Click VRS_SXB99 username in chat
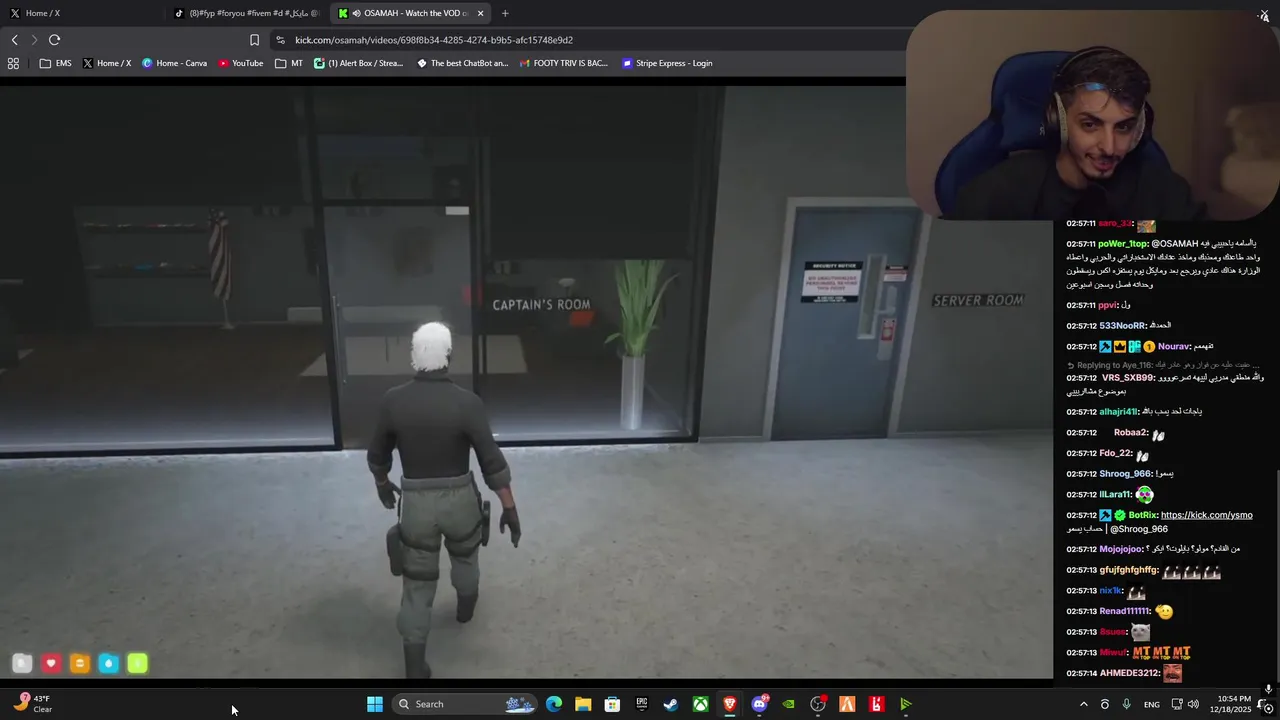 (x=1128, y=378)
